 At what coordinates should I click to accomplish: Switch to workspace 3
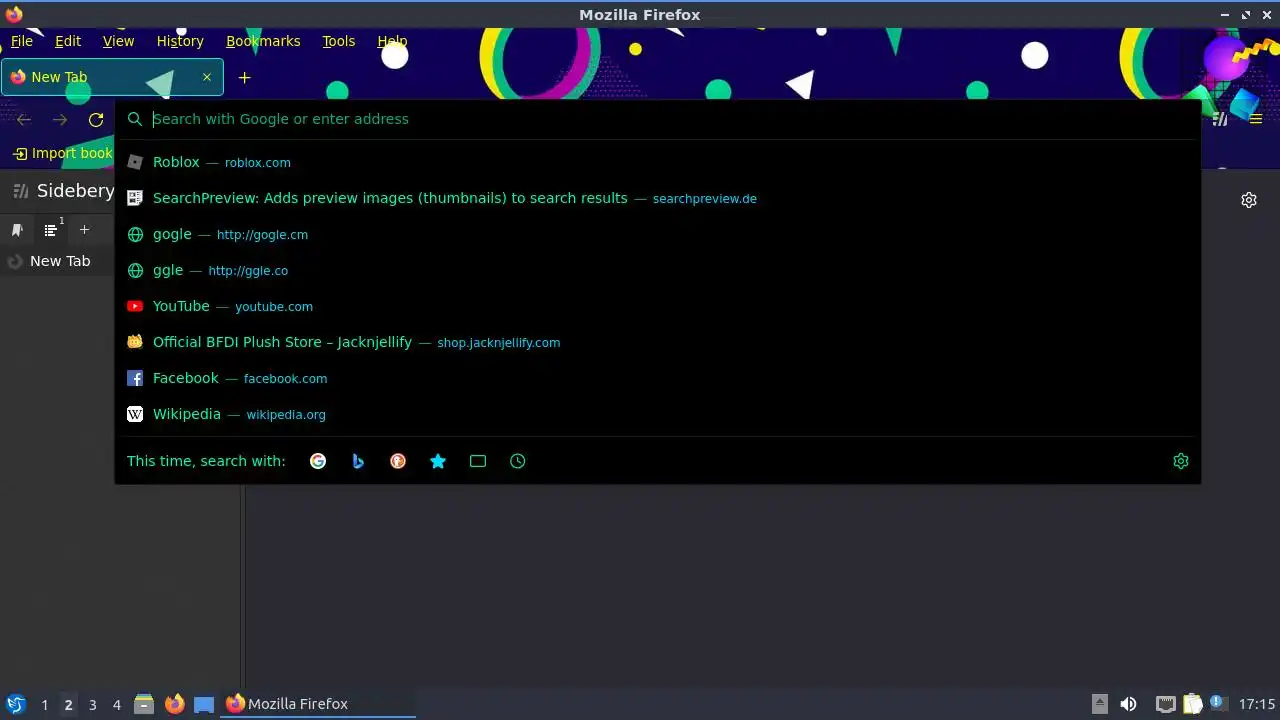point(92,705)
